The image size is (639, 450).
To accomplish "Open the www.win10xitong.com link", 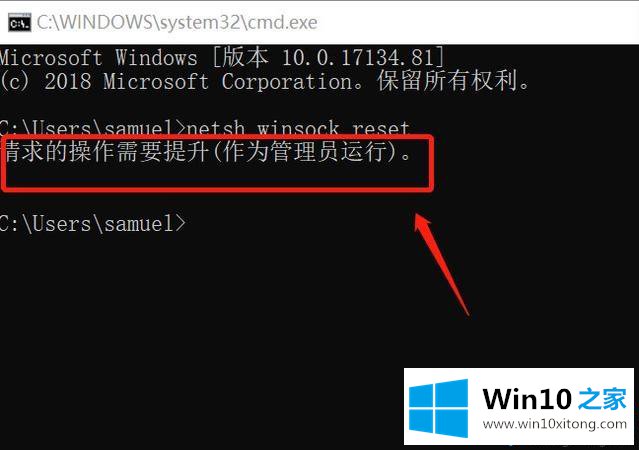I will pyautogui.click(x=555, y=424).
